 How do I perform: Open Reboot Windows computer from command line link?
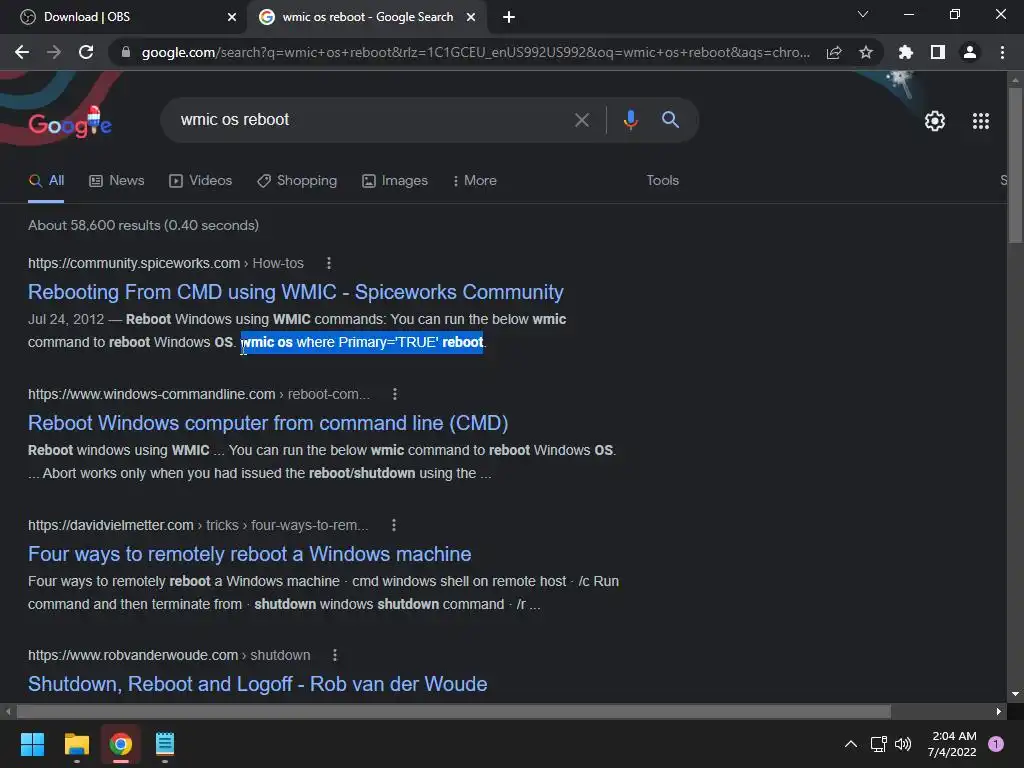click(x=268, y=423)
